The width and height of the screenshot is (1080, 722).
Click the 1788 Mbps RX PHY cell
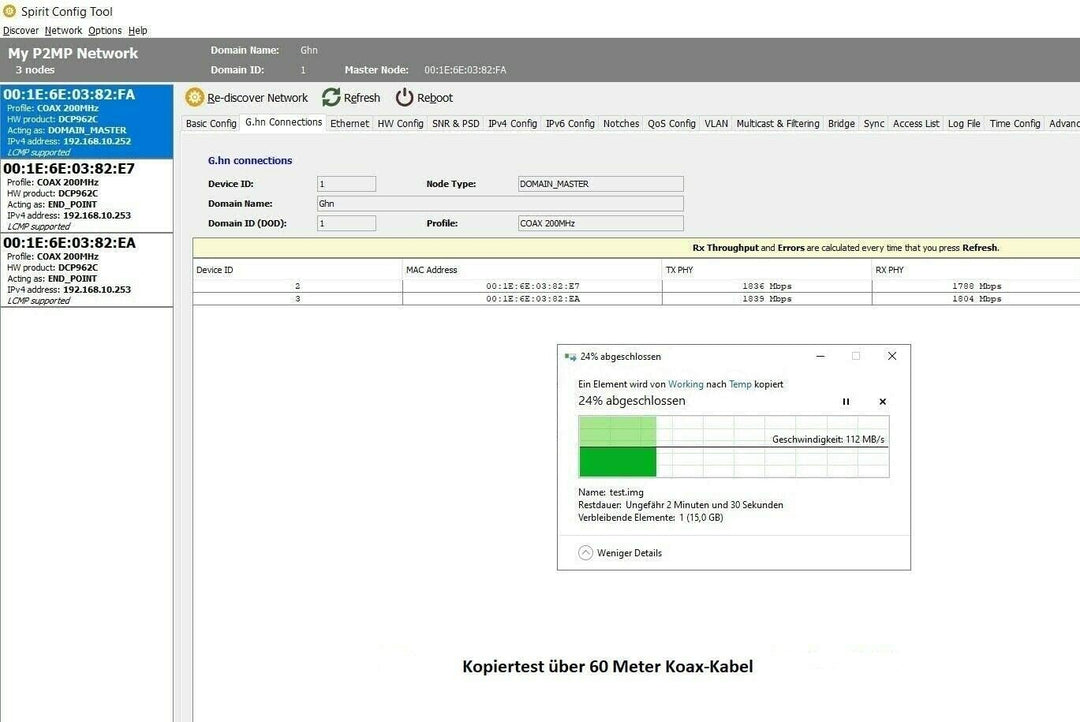tap(976, 286)
